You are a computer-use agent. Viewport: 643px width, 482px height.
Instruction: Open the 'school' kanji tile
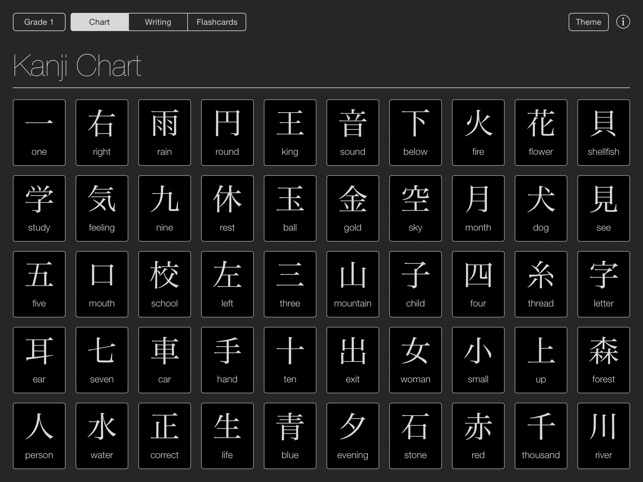(x=164, y=284)
